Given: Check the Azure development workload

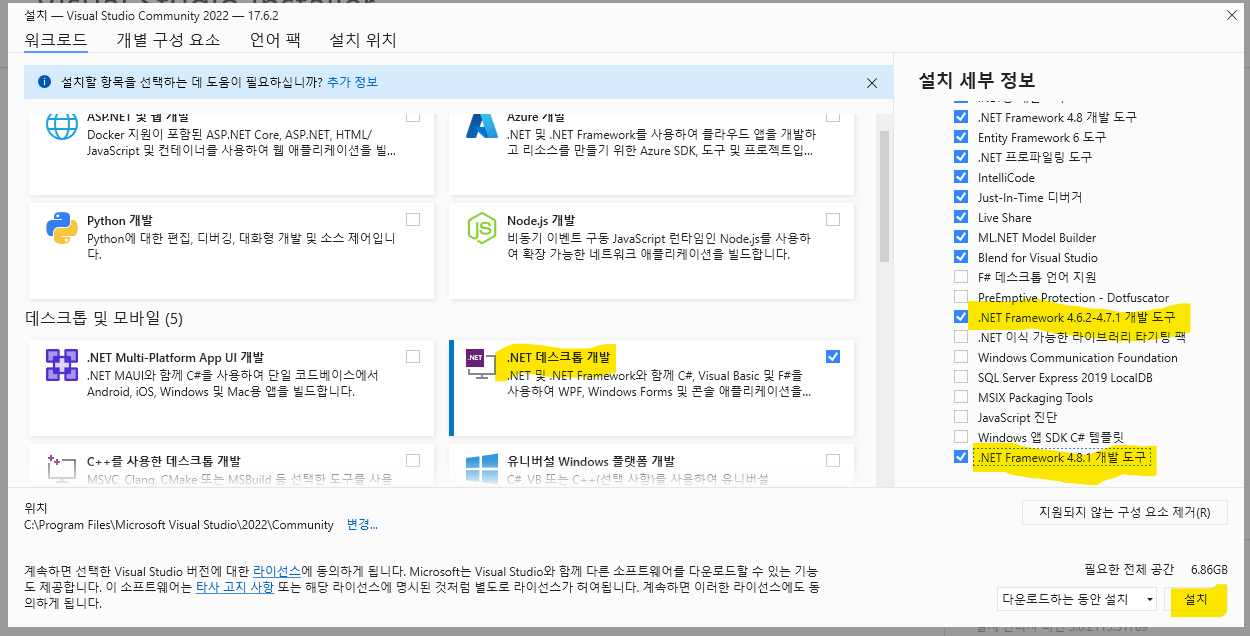Looking at the screenshot, I should point(833,116).
